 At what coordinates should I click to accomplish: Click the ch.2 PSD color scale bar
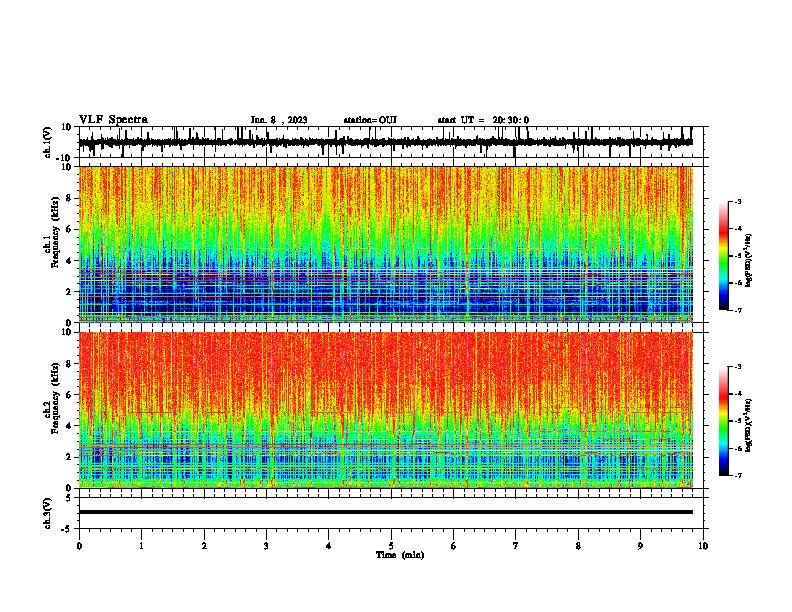point(724,421)
